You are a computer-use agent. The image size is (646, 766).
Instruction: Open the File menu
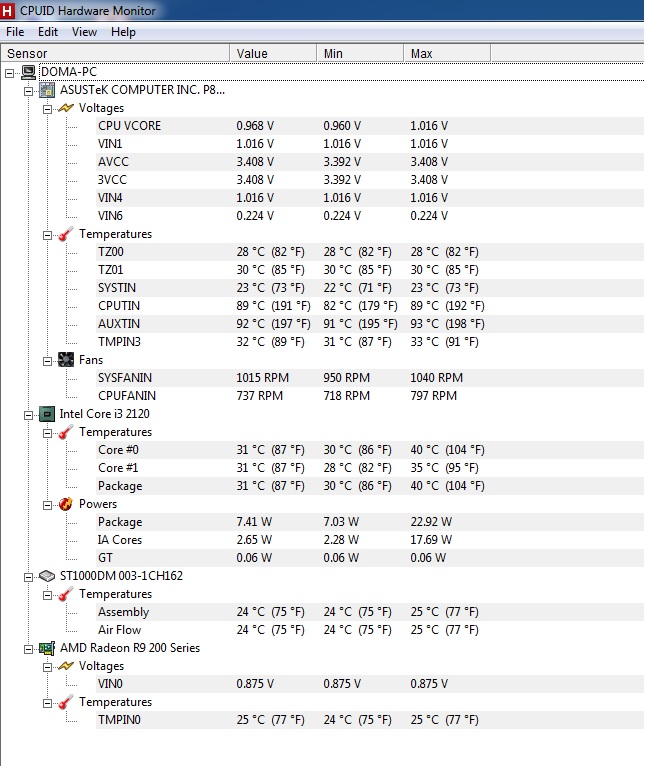pyautogui.click(x=15, y=32)
